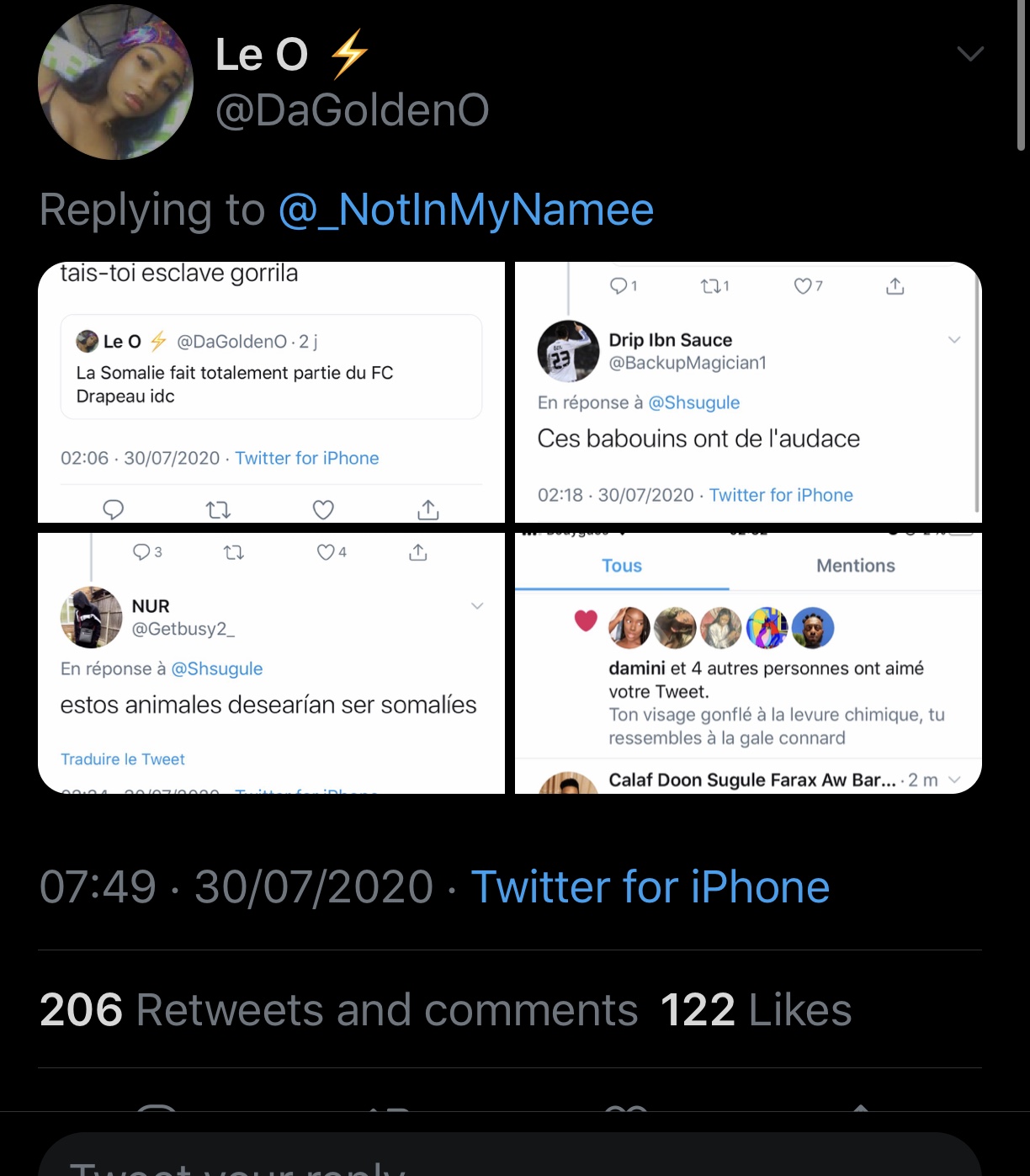
Task: Switch to the Mentions tab
Action: click(x=856, y=566)
